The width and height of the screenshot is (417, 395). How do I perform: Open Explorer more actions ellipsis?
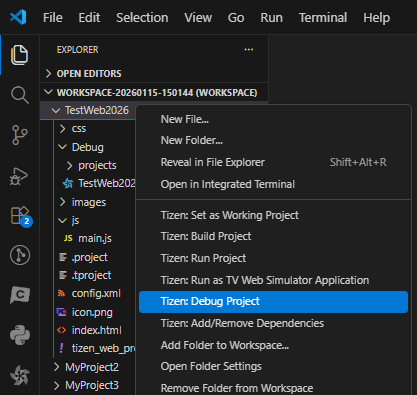tap(249, 50)
